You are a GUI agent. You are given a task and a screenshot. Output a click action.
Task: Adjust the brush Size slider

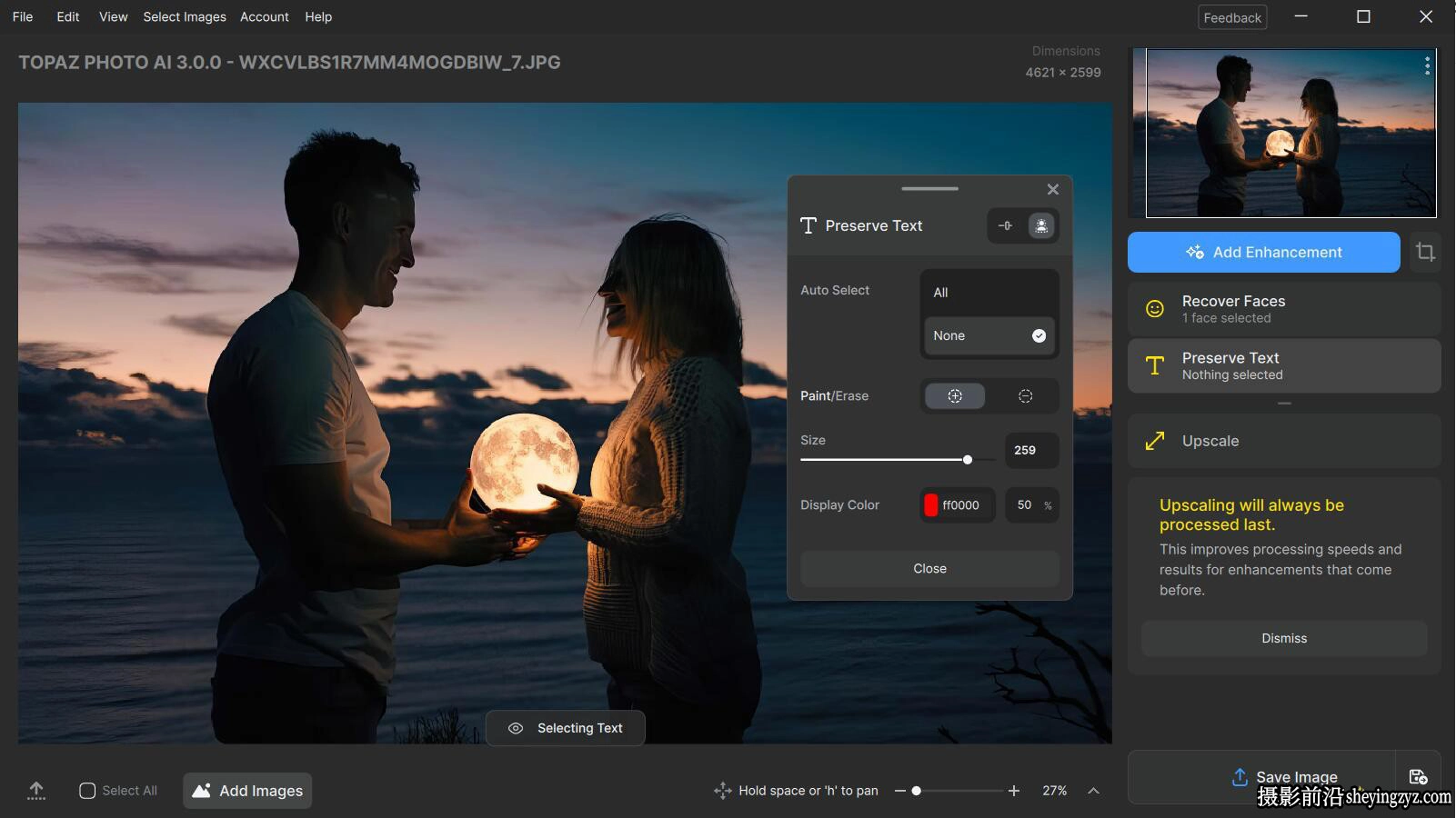(898, 460)
